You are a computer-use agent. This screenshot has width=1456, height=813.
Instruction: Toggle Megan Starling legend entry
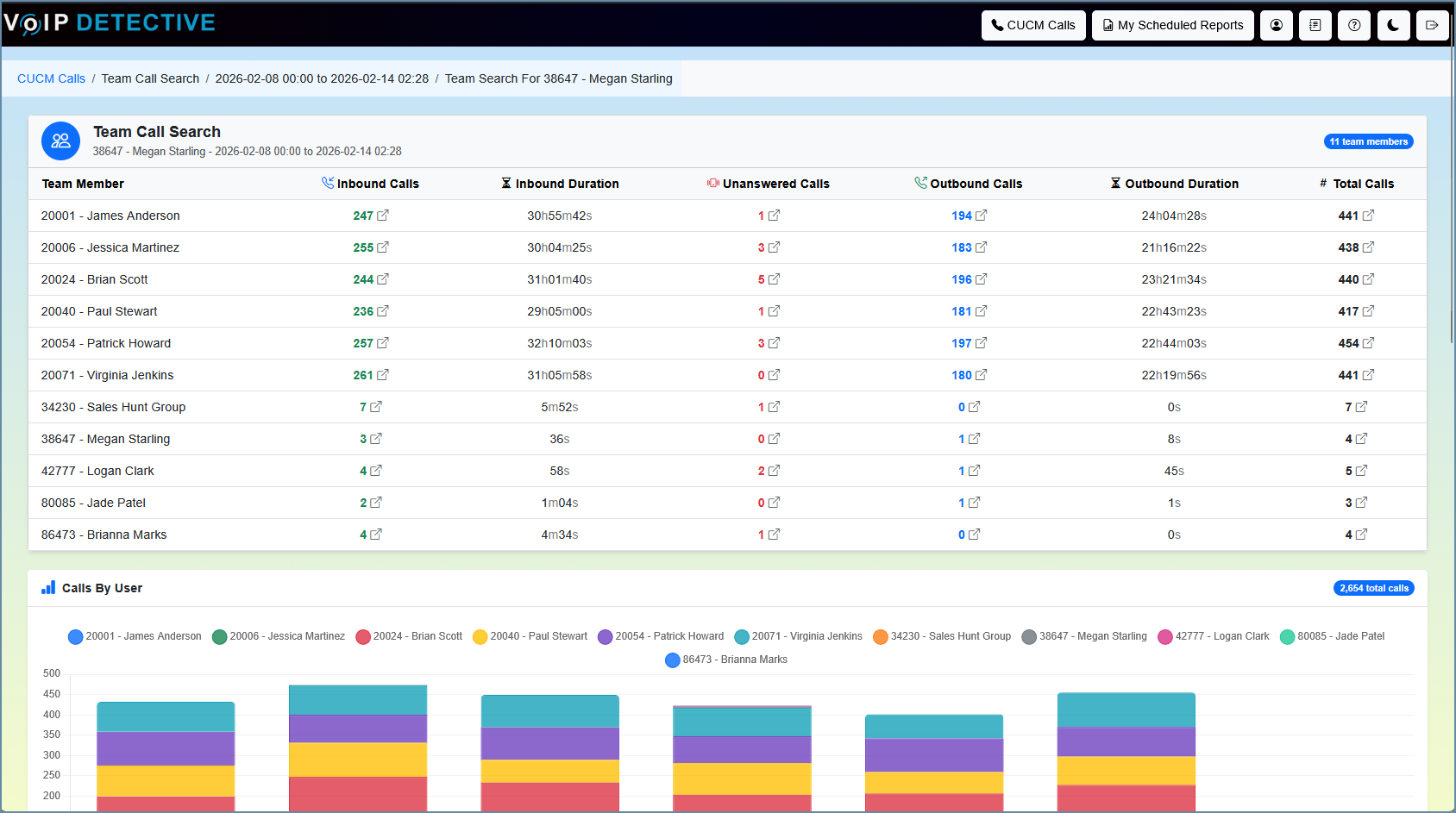tap(1084, 636)
